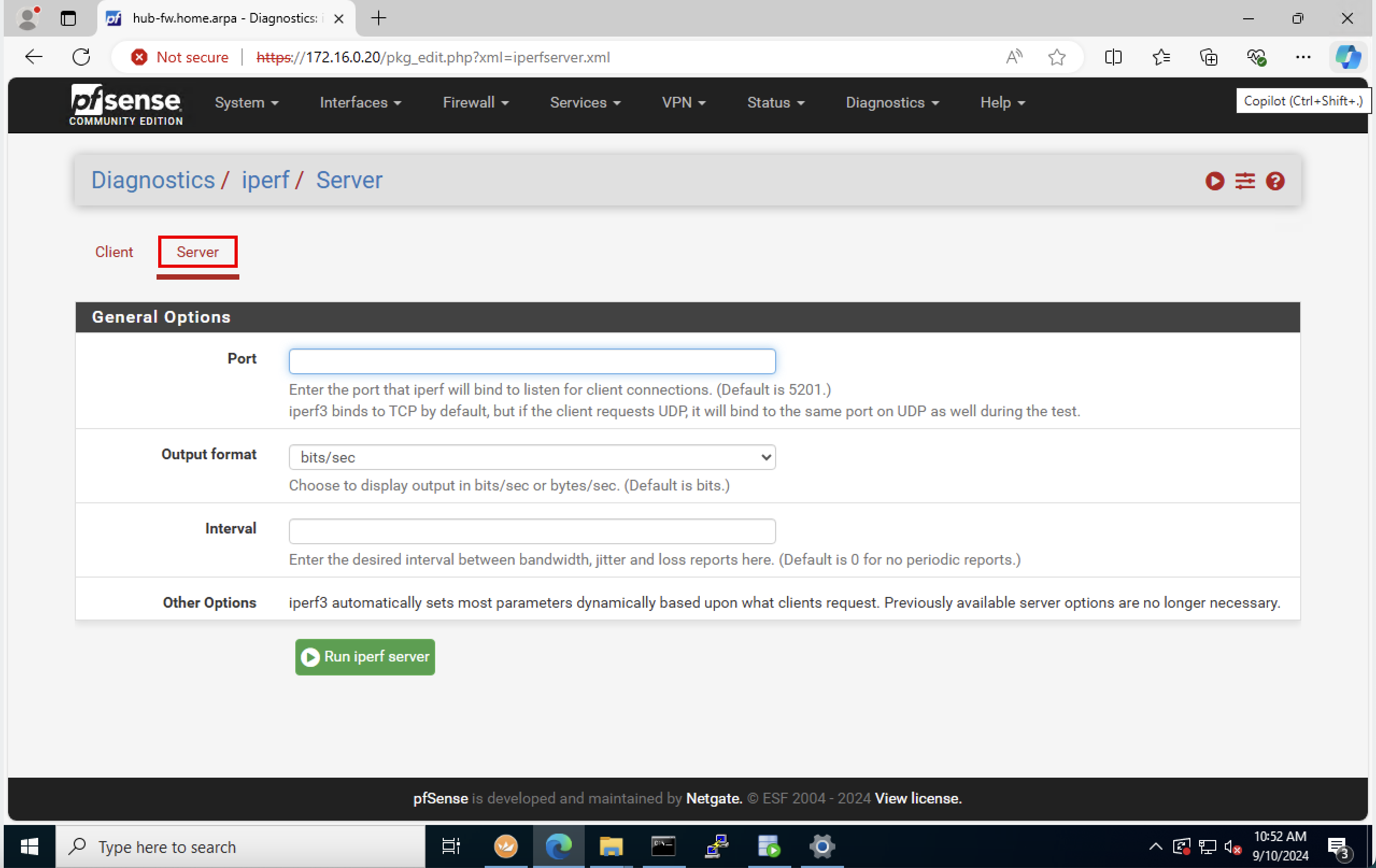Open the Diagnostics menu dropdown
The height and width of the screenshot is (868, 1376).
892,103
